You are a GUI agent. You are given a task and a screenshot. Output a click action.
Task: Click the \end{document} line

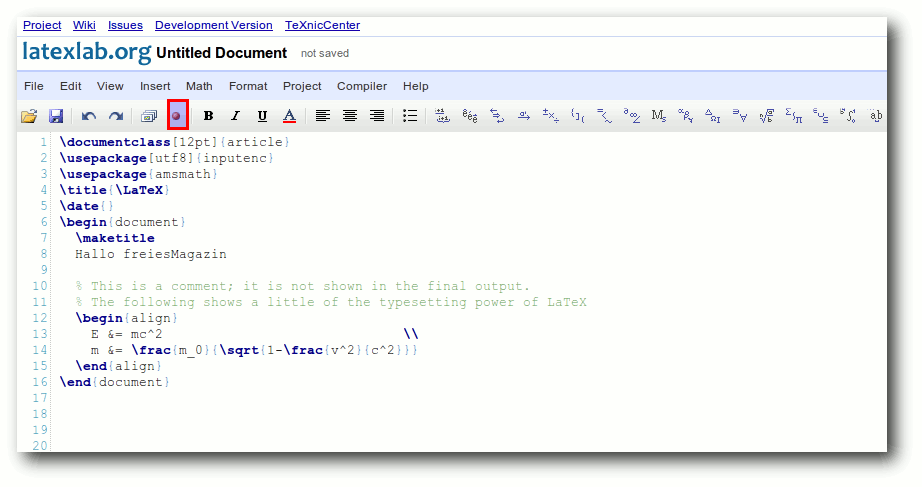coord(115,382)
